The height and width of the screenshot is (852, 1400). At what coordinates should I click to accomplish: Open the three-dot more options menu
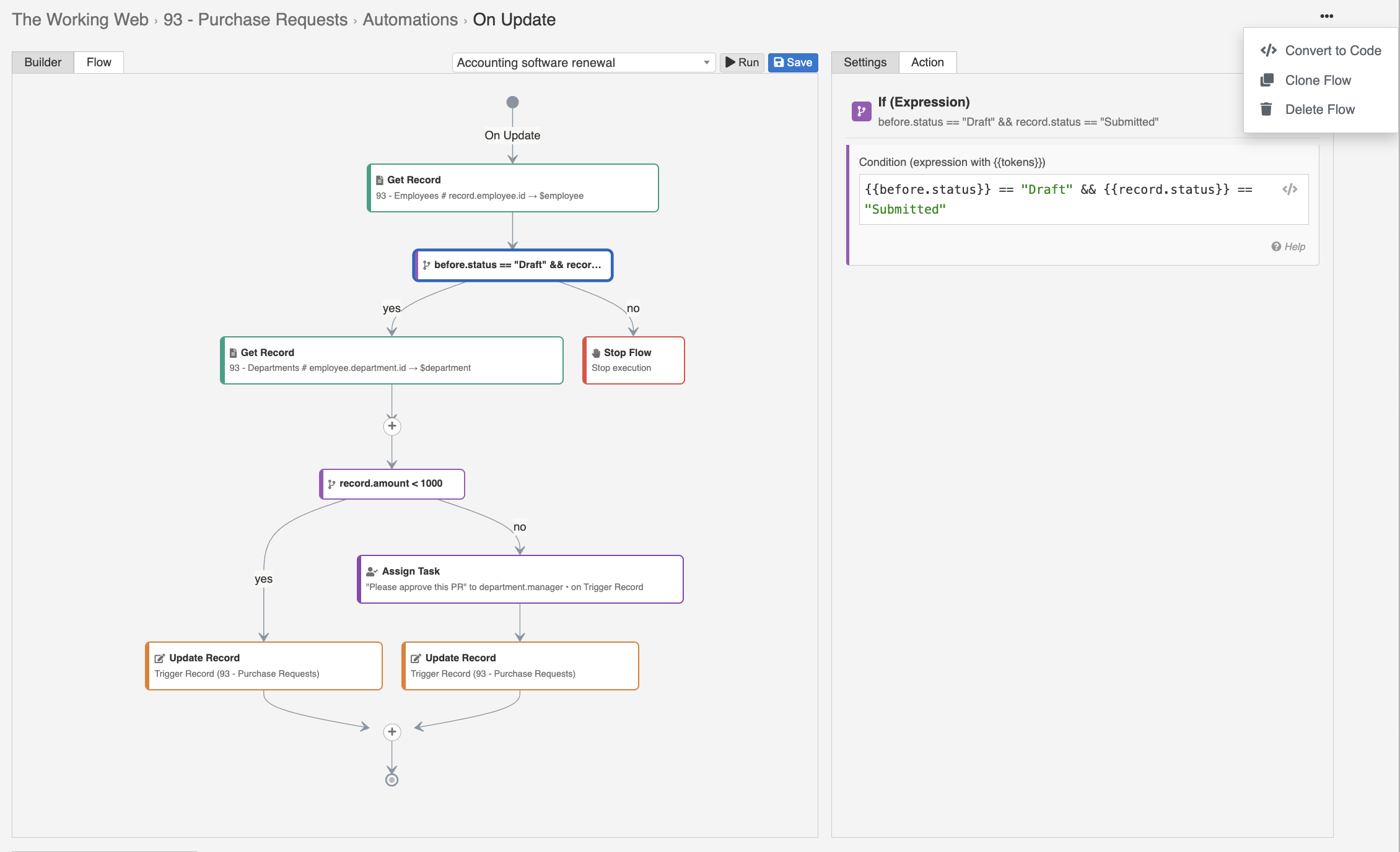tap(1326, 16)
